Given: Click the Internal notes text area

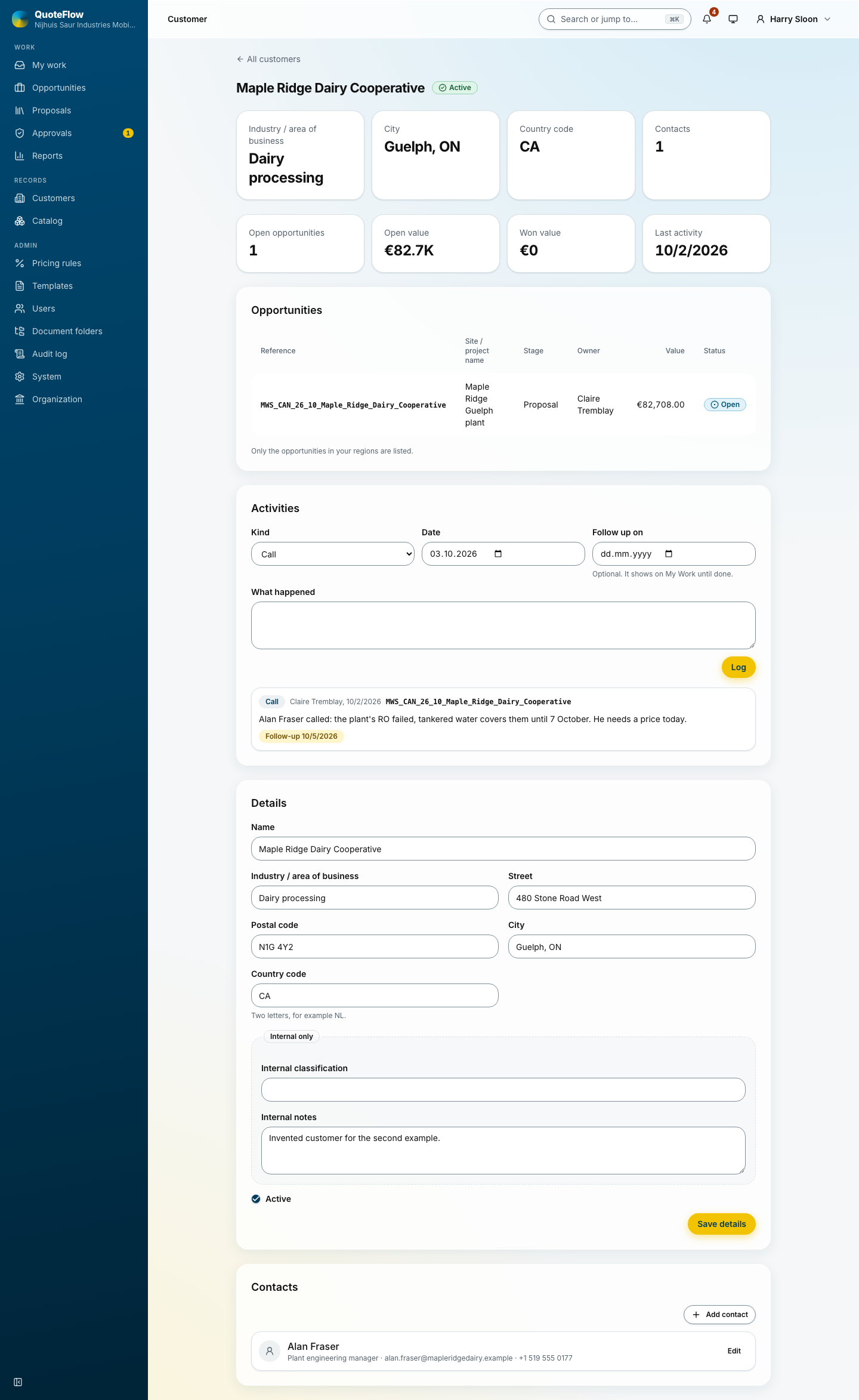Looking at the screenshot, I should 503,1151.
